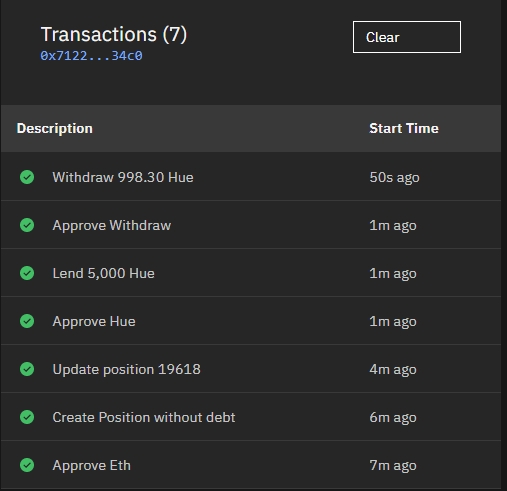Screen dimensions: 507x491
Task: Click the 6m ago start time
Action: (393, 417)
